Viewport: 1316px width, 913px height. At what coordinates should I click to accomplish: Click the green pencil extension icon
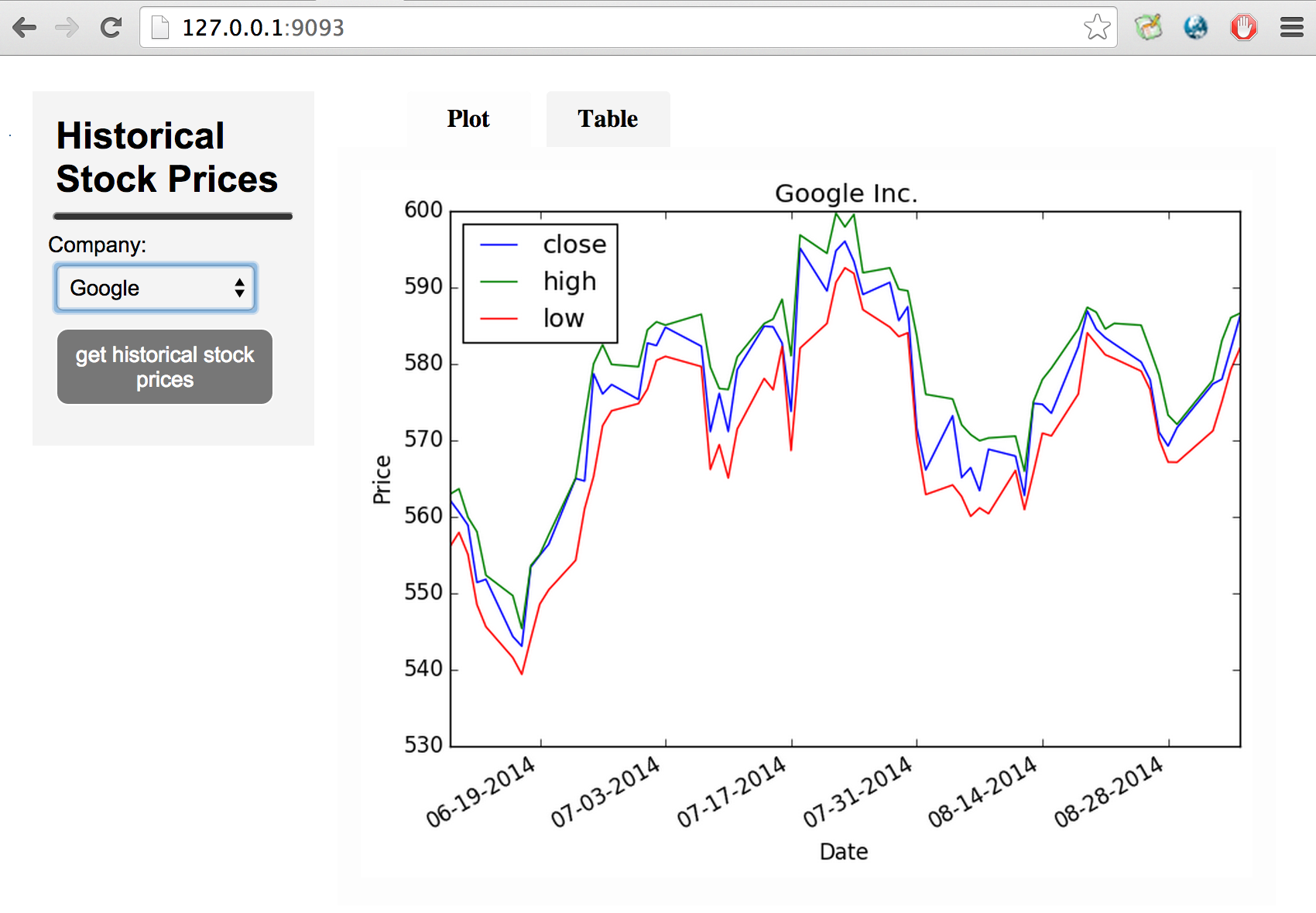coord(1149,27)
